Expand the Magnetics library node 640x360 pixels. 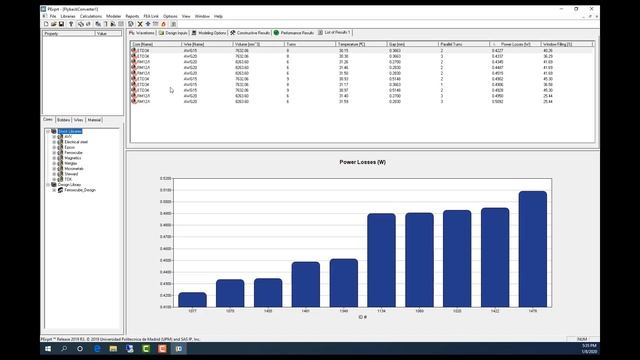[x=54, y=158]
